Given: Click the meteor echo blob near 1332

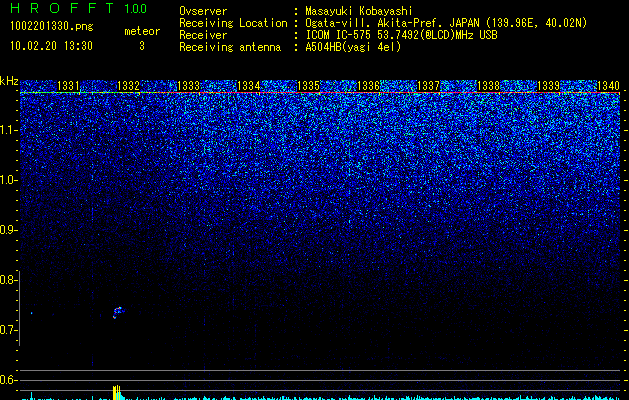Looking at the screenshot, I should (118, 312).
